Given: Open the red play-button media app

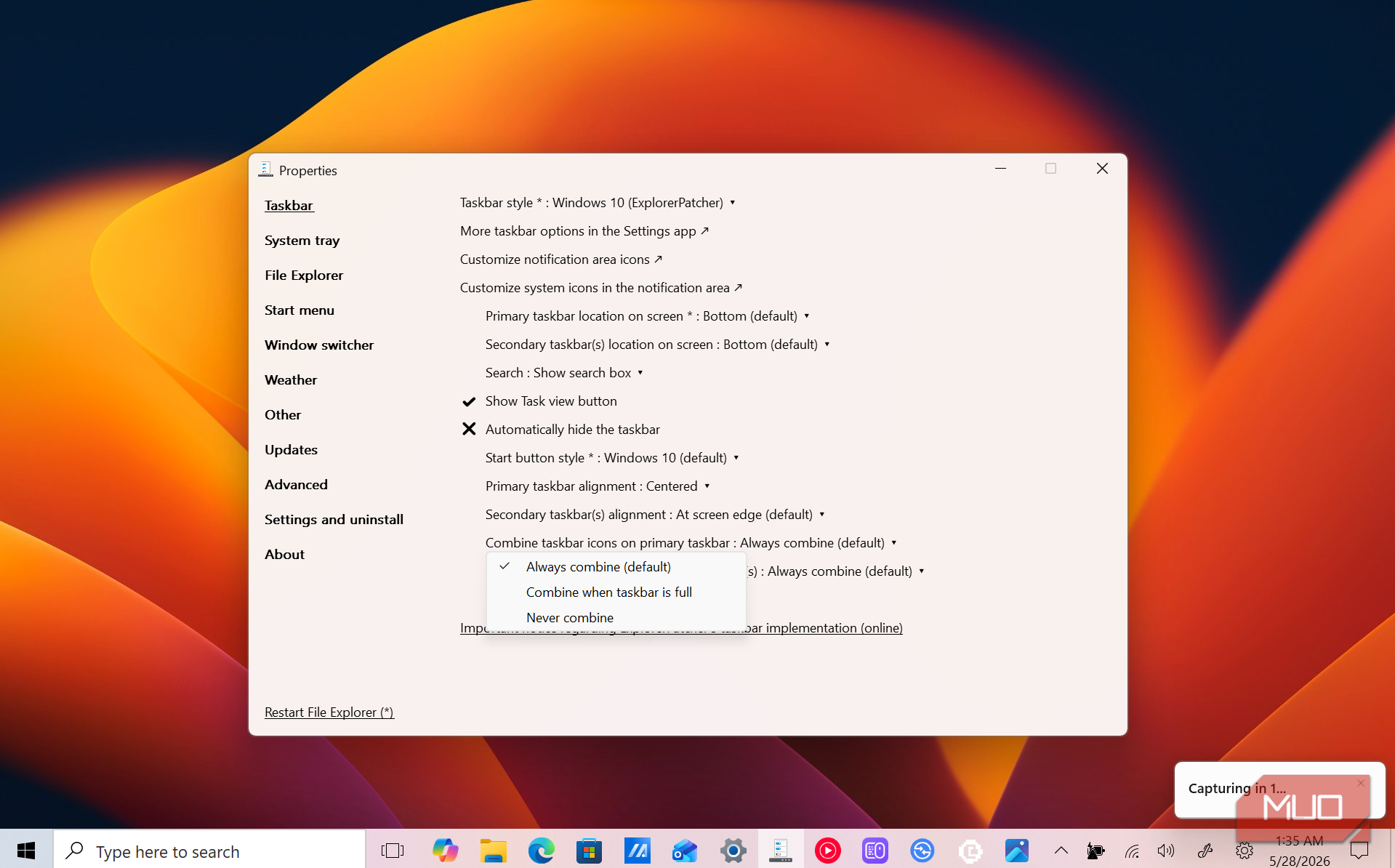Looking at the screenshot, I should [828, 850].
